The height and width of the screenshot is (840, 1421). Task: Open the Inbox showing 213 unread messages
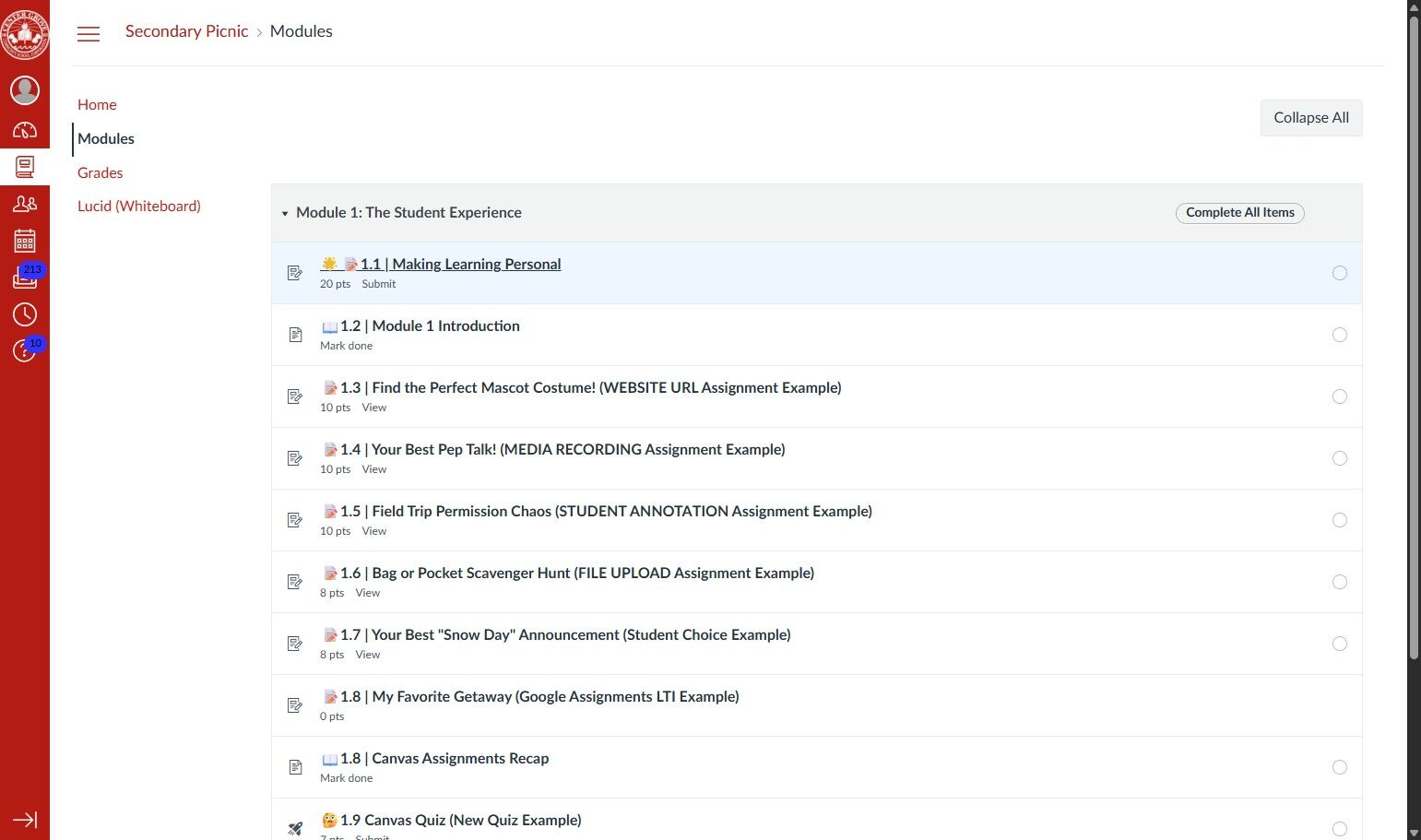tap(25, 278)
